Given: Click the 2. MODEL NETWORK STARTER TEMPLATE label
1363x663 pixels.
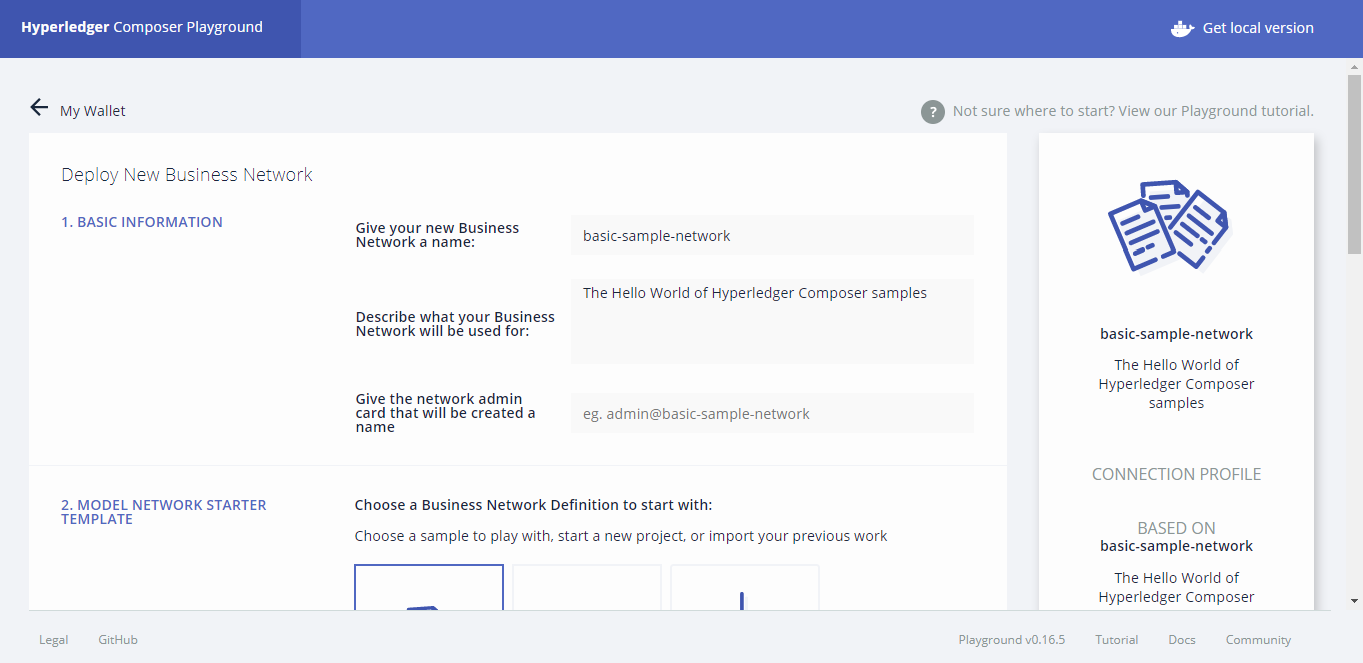Looking at the screenshot, I should pos(164,512).
